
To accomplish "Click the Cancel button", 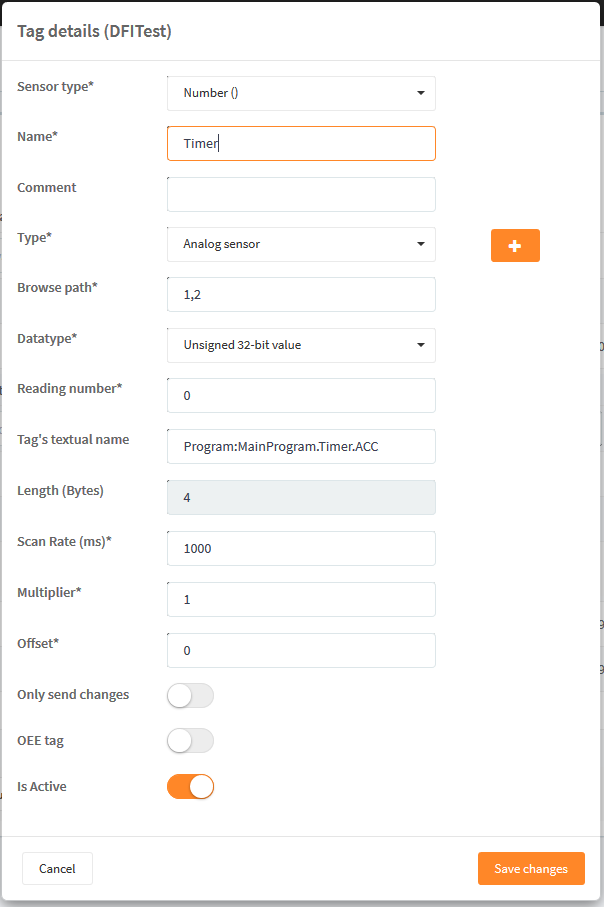I will (x=57, y=868).
